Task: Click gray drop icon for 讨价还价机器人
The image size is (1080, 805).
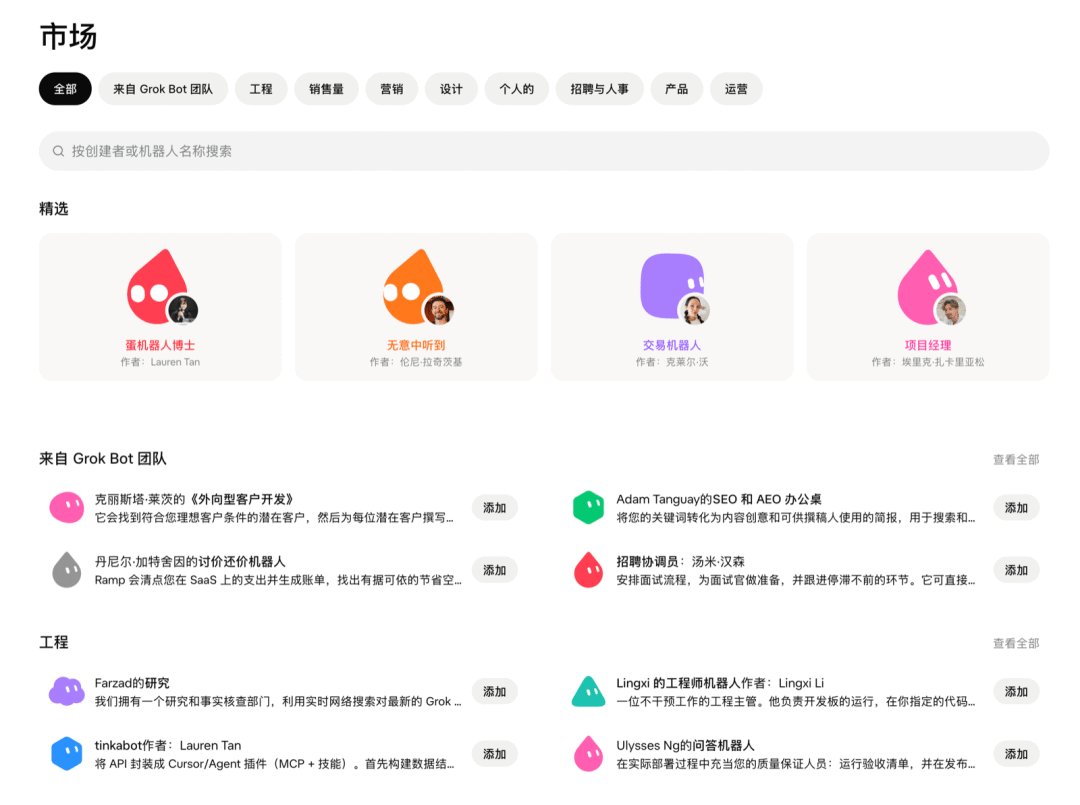Action: [x=67, y=569]
